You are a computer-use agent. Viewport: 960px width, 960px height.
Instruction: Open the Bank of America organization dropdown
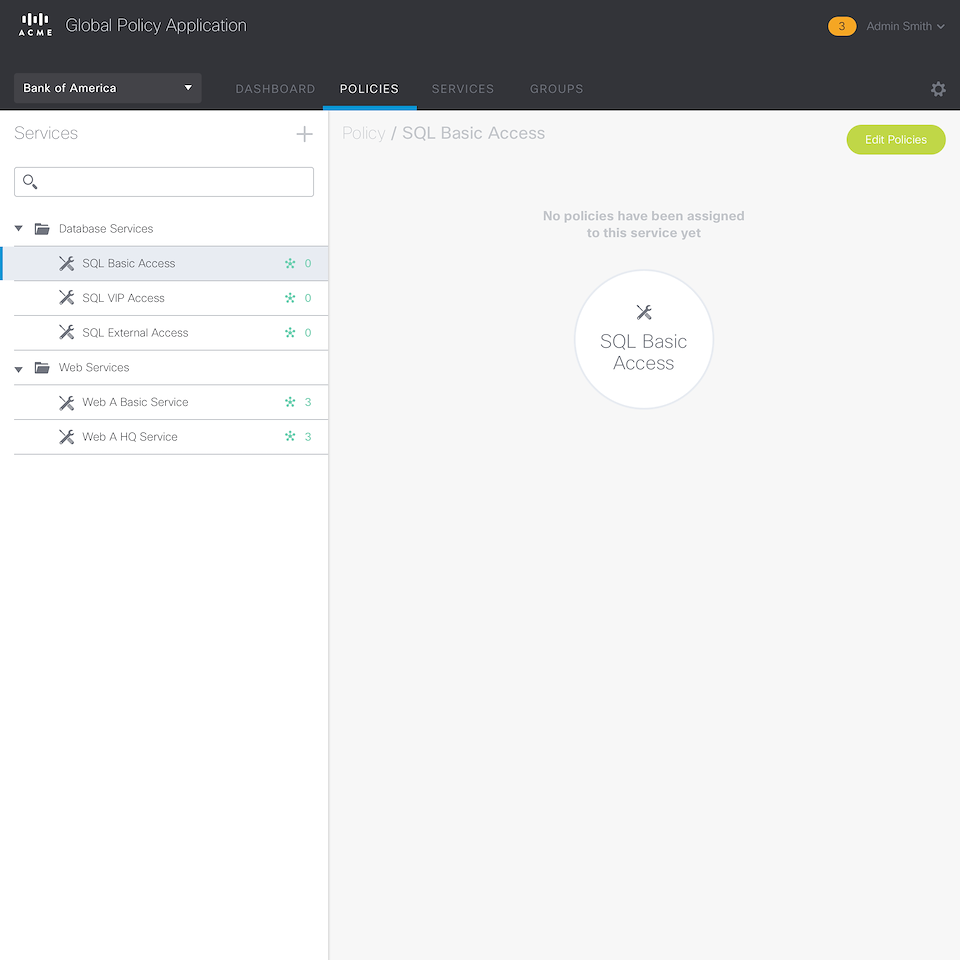108,88
